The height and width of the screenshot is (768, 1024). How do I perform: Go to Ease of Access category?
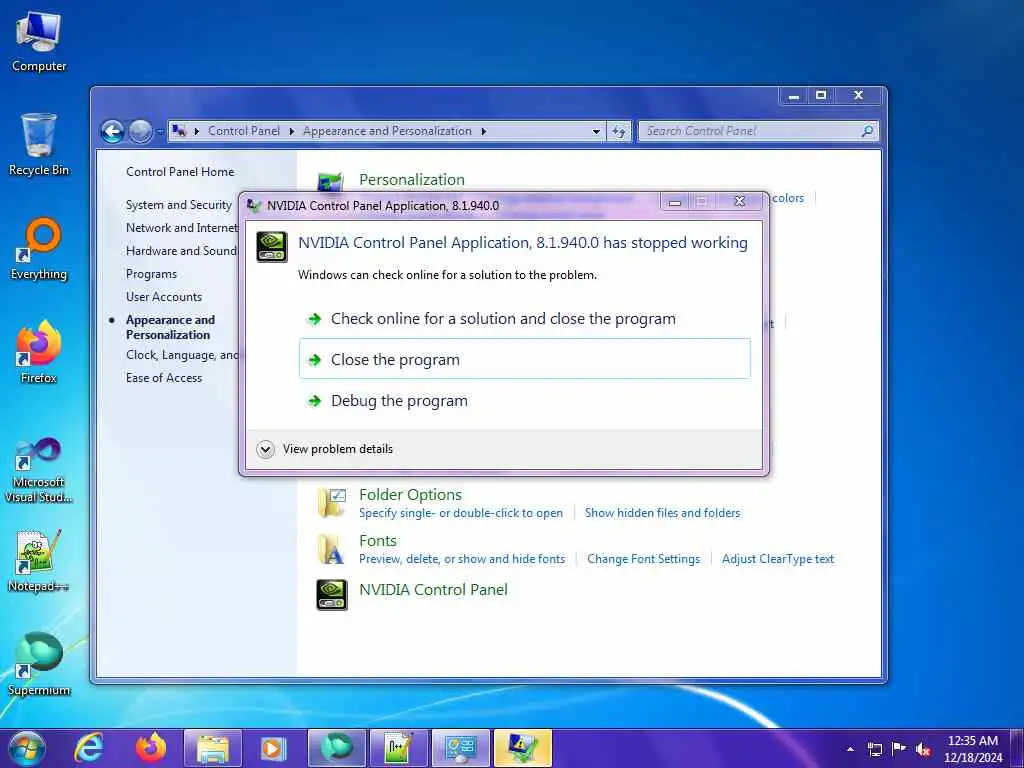pyautogui.click(x=164, y=378)
